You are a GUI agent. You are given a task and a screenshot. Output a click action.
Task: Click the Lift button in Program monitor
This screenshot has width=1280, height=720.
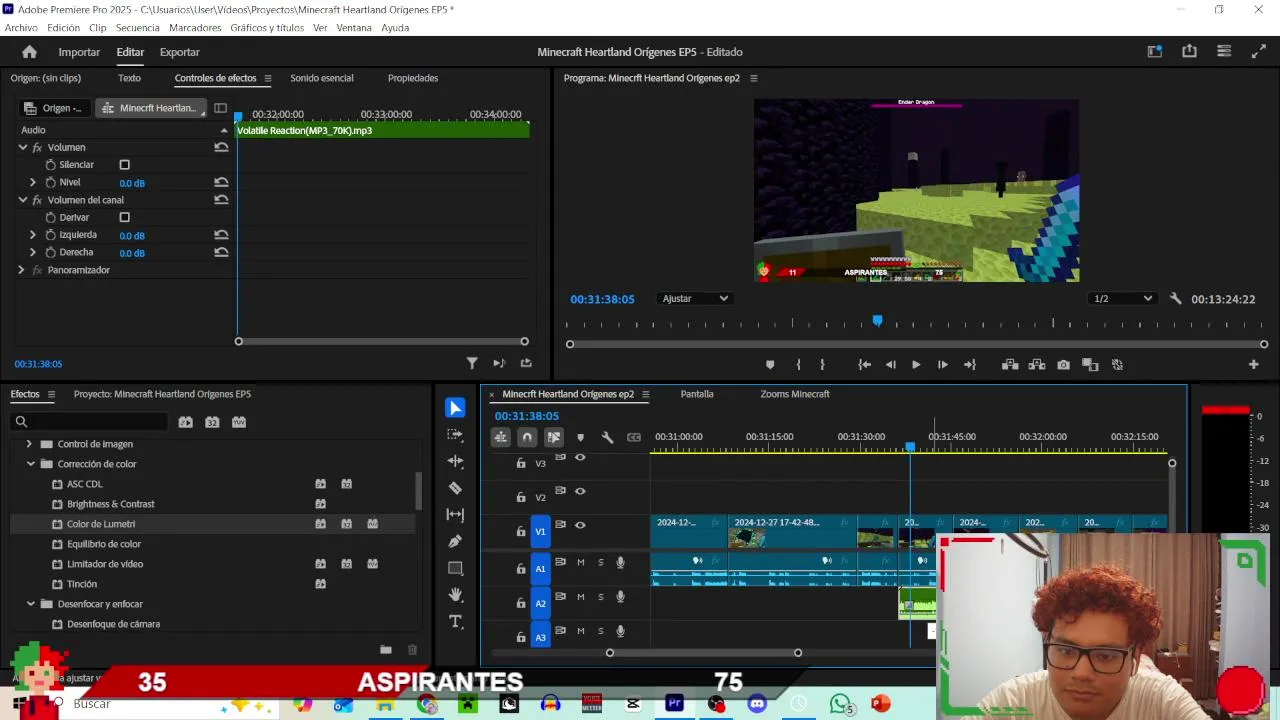tap(1010, 365)
